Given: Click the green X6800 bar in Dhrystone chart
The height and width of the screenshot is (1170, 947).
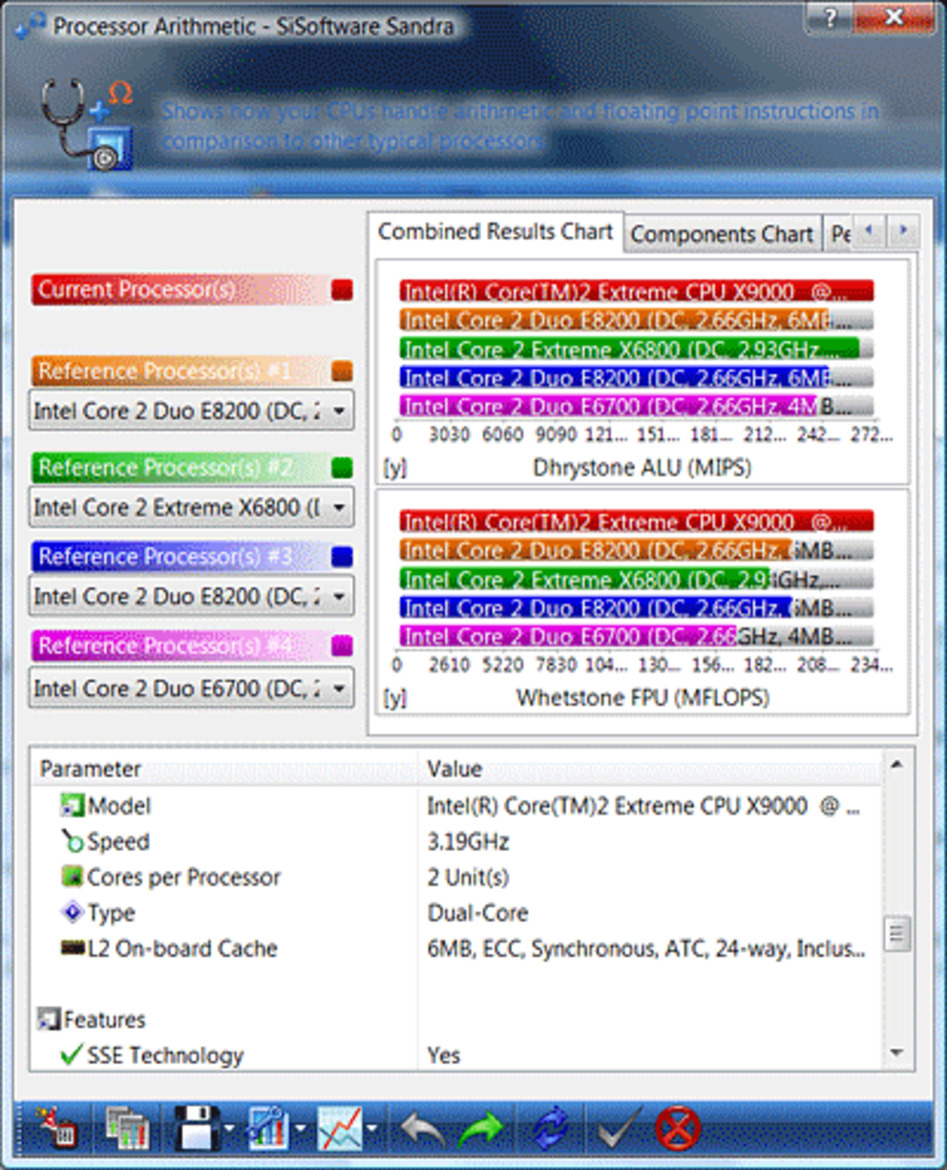Looking at the screenshot, I should click(x=629, y=348).
